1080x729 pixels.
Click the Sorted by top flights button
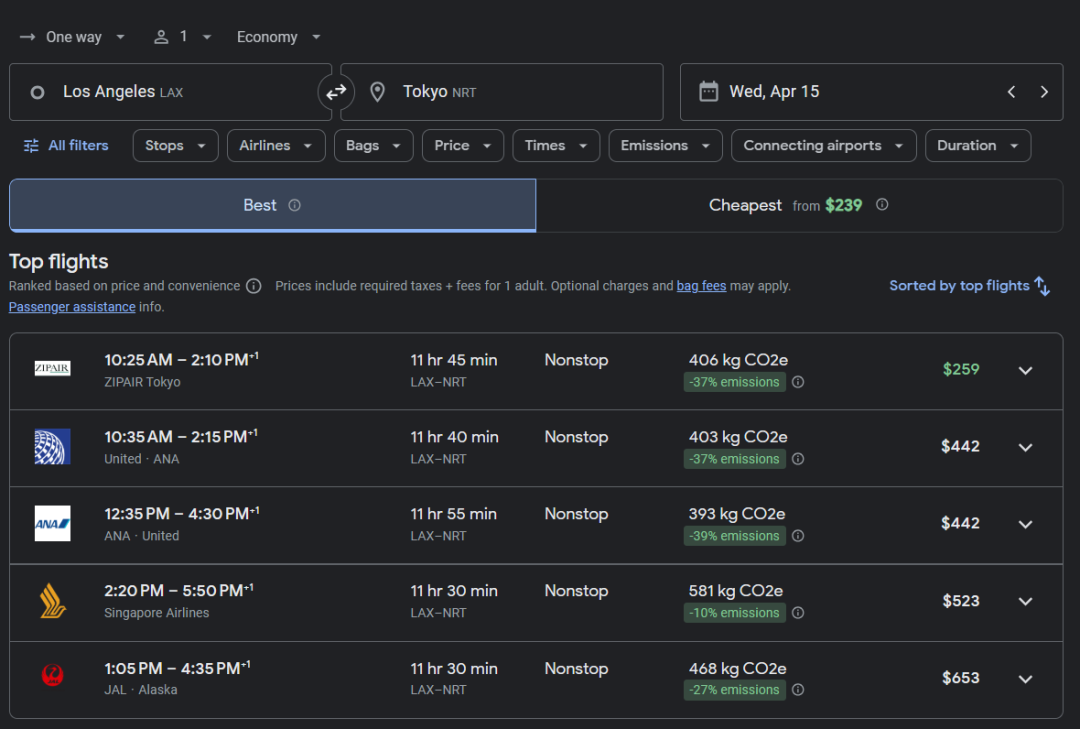(969, 286)
